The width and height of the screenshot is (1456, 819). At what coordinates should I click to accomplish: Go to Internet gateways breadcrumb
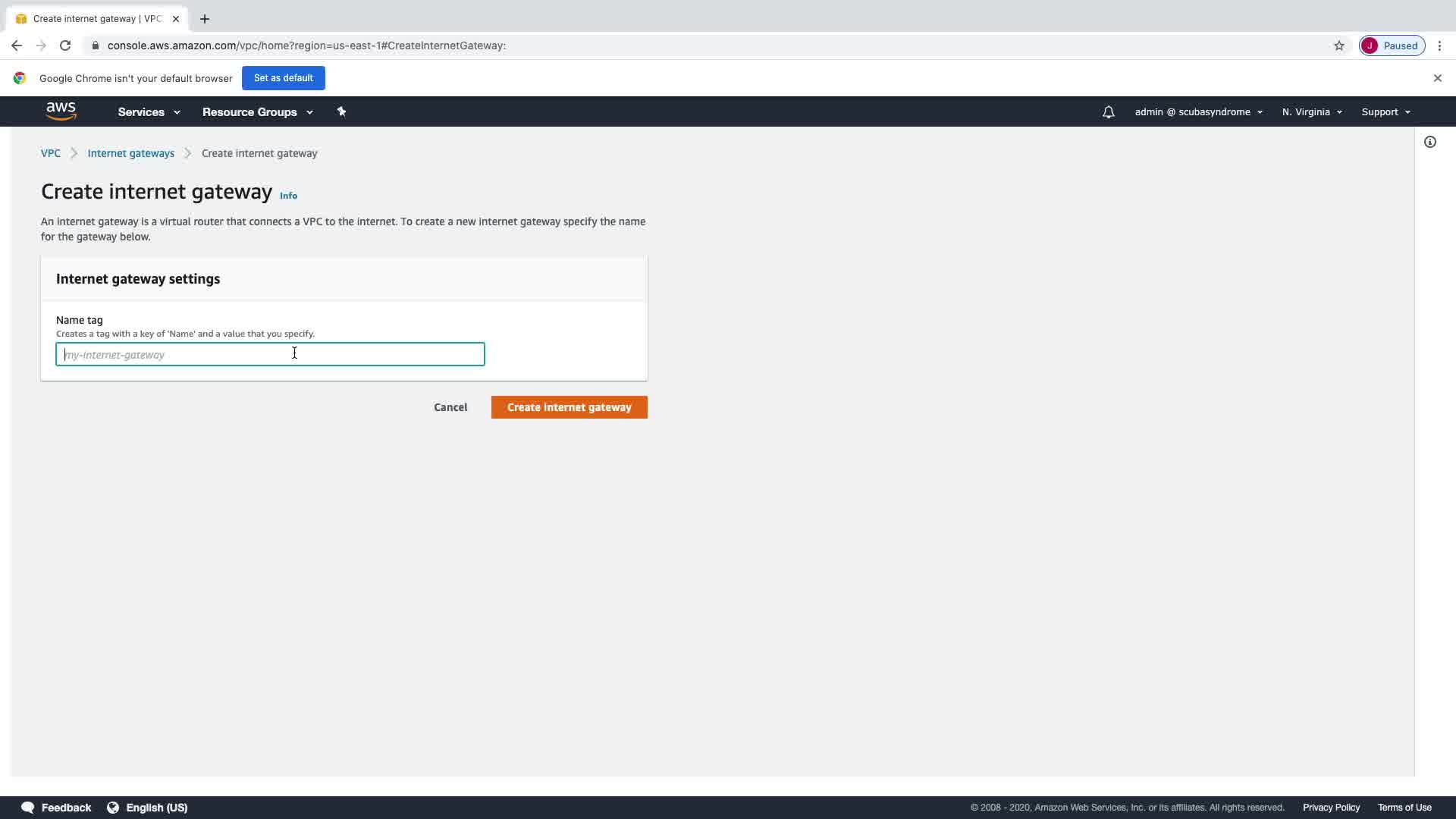(x=130, y=153)
